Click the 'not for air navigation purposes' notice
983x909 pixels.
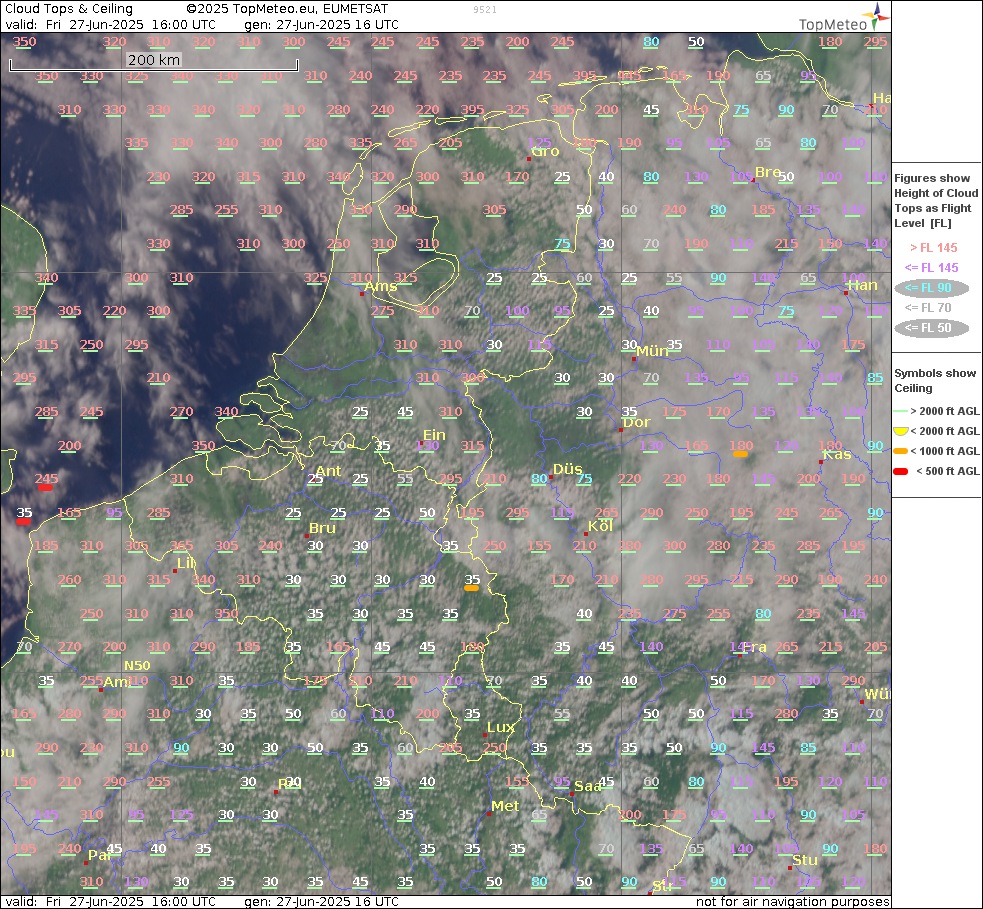[793, 901]
